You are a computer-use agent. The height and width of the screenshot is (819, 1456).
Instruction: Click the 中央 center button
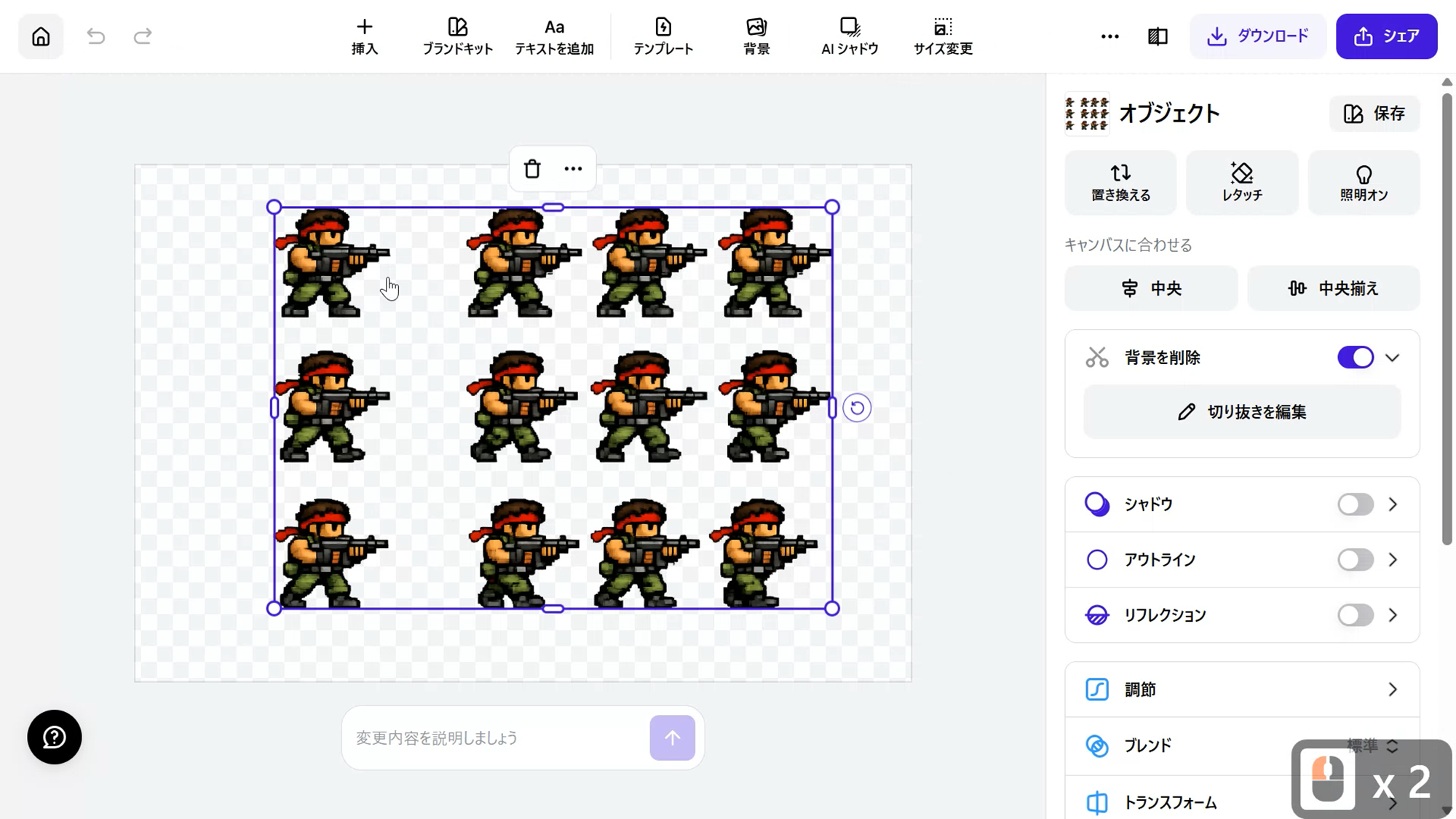pos(1151,288)
